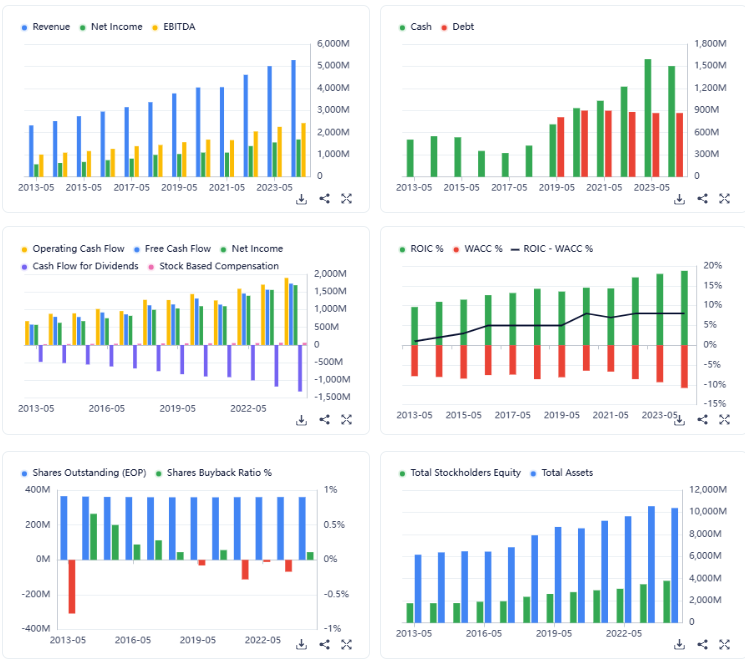Toggle the Debt series in legend
The image size is (745, 661).
pyautogui.click(x=458, y=27)
